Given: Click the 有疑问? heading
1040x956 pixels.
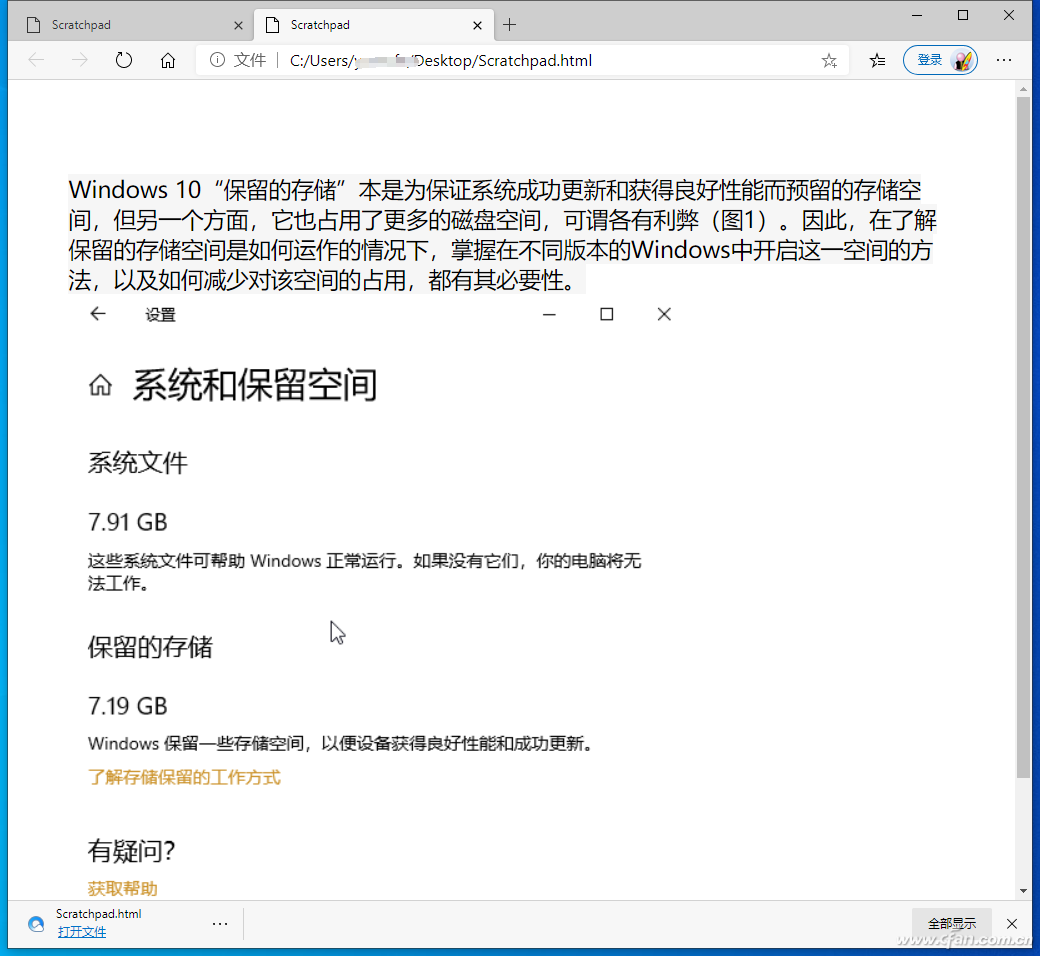Looking at the screenshot, I should click(x=131, y=851).
